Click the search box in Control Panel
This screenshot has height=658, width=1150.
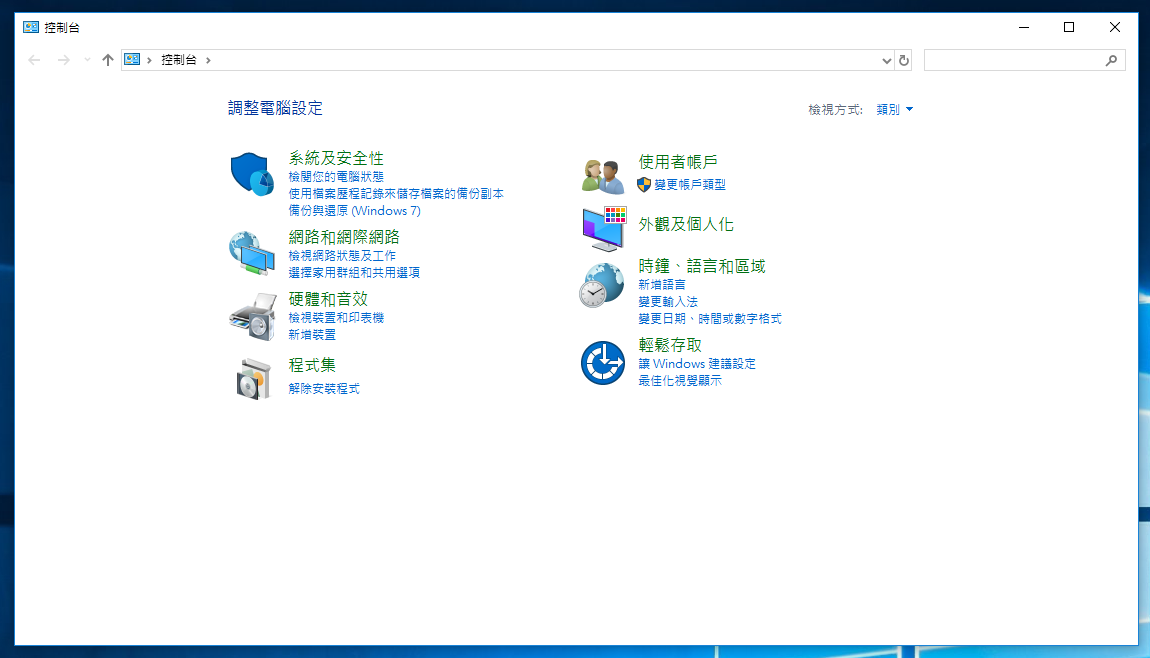click(1014, 60)
